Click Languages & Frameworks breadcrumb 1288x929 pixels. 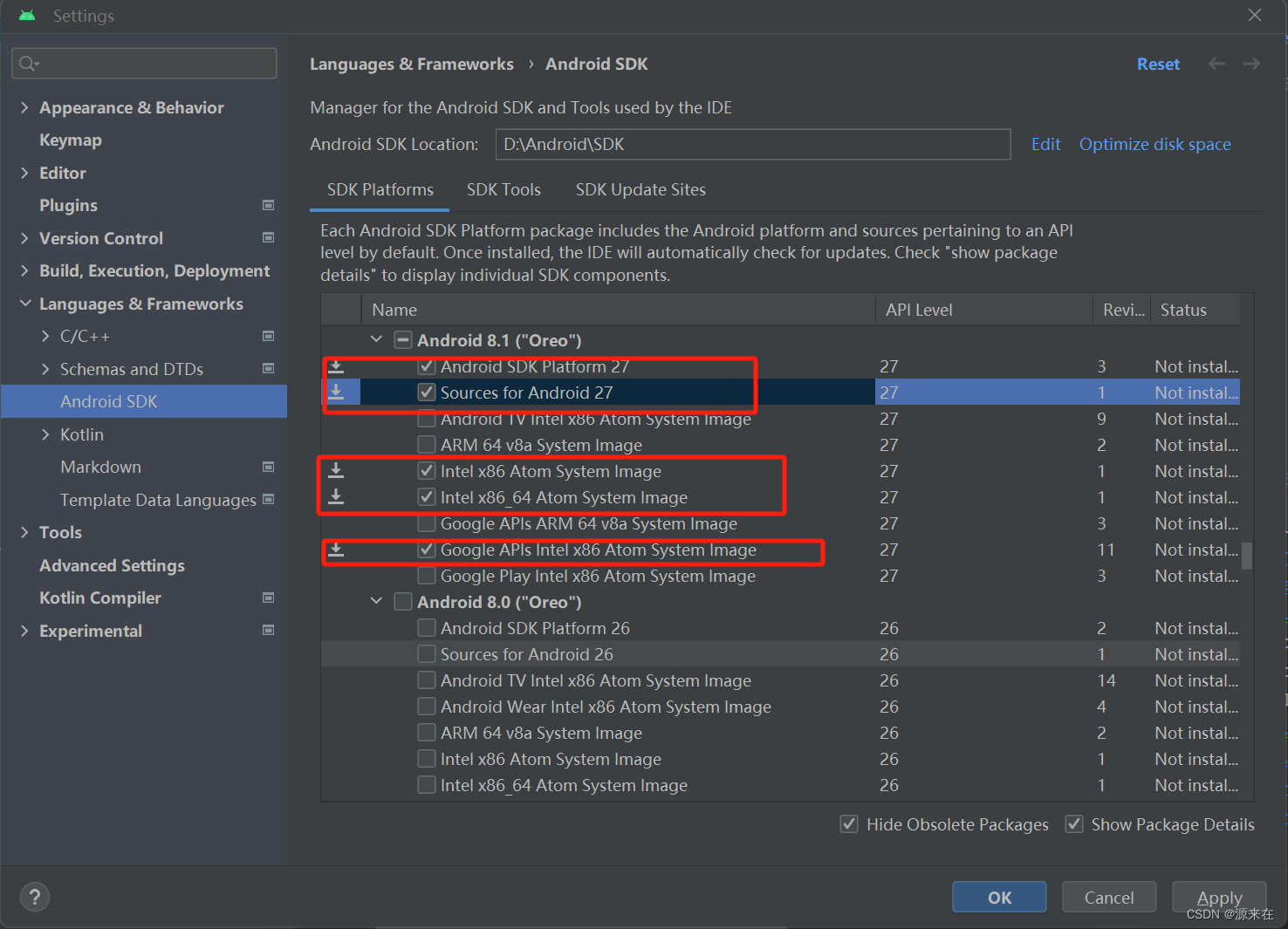click(x=411, y=64)
